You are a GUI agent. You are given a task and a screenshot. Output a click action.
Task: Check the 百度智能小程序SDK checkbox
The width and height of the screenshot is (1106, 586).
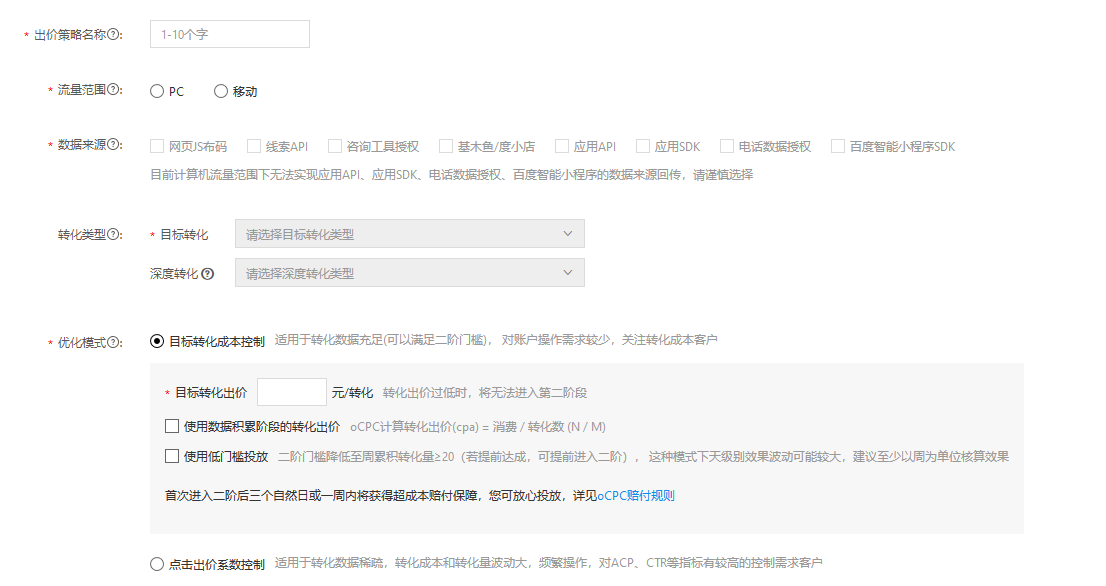click(838, 146)
